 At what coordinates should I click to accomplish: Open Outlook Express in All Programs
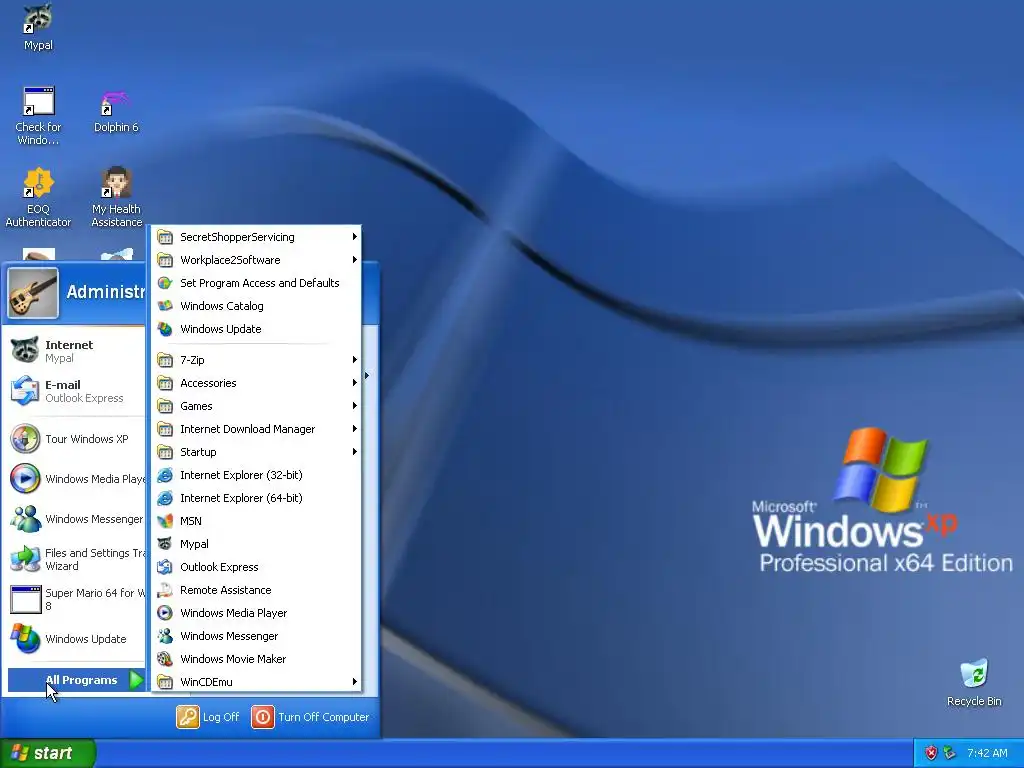(257, 567)
